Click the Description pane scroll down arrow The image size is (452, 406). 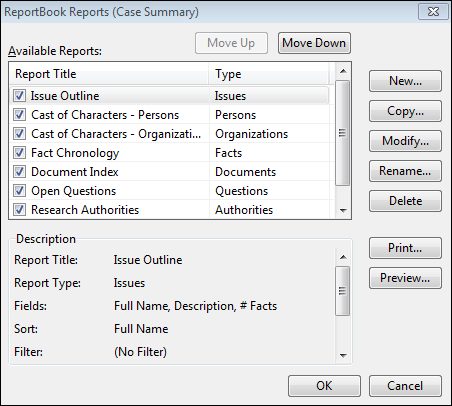tap(343, 356)
